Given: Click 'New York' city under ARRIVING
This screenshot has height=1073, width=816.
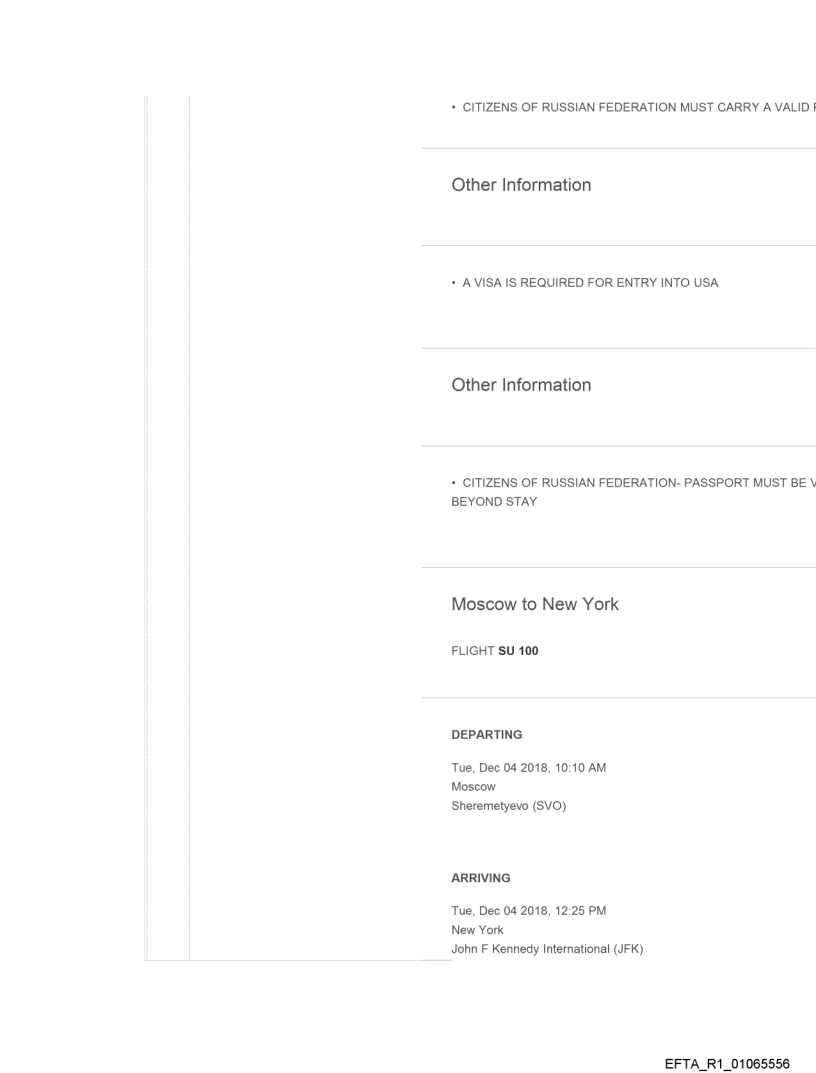Looking at the screenshot, I should point(478,930).
